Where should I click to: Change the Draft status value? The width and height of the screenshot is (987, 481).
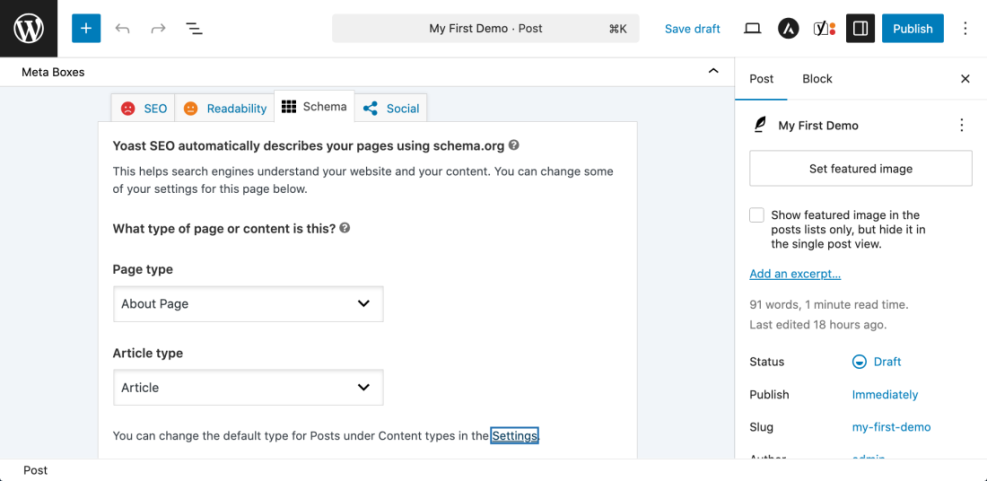coord(887,362)
